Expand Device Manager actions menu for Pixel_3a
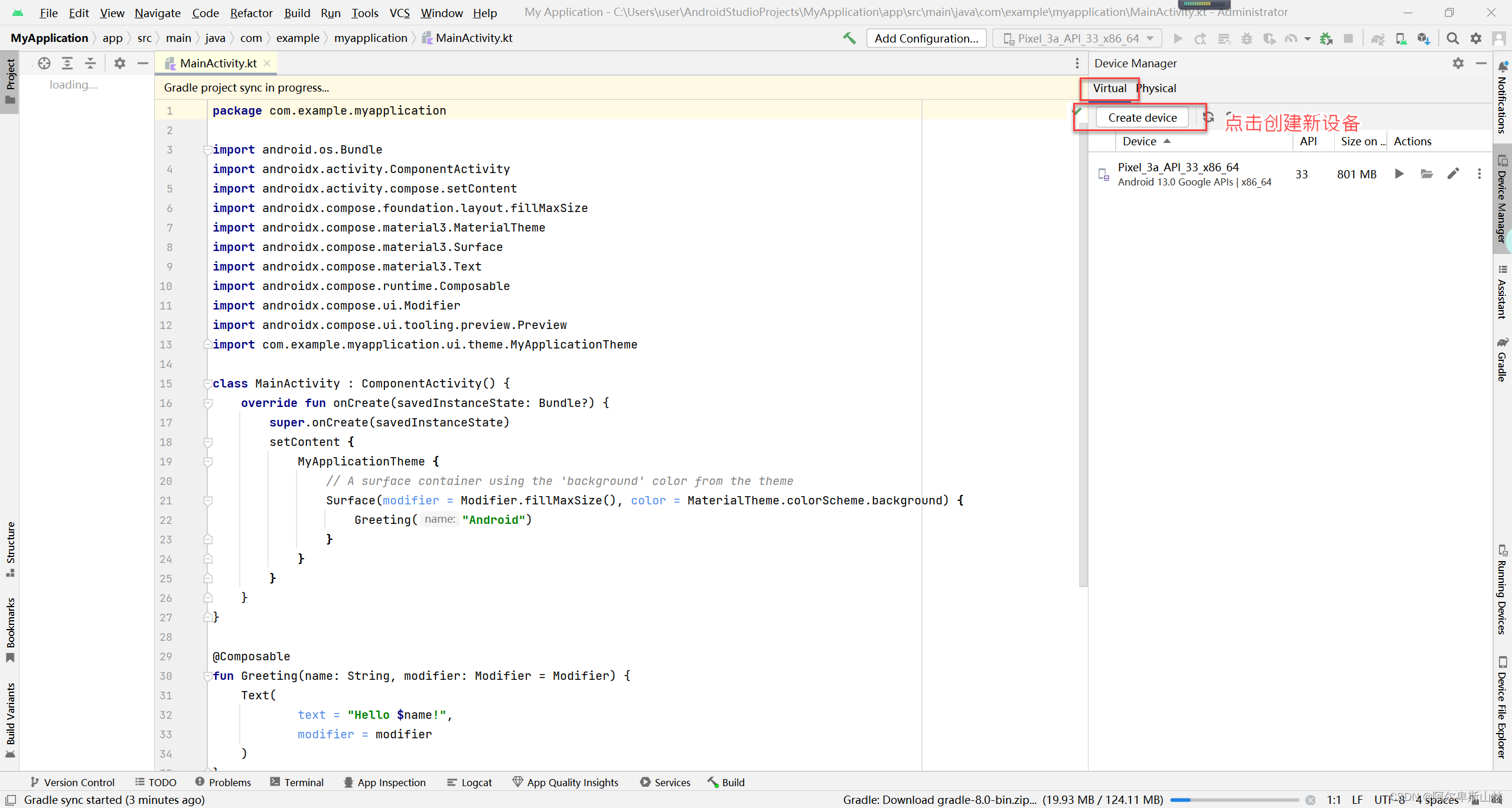Viewport: 1512px width, 808px height. pos(1480,174)
